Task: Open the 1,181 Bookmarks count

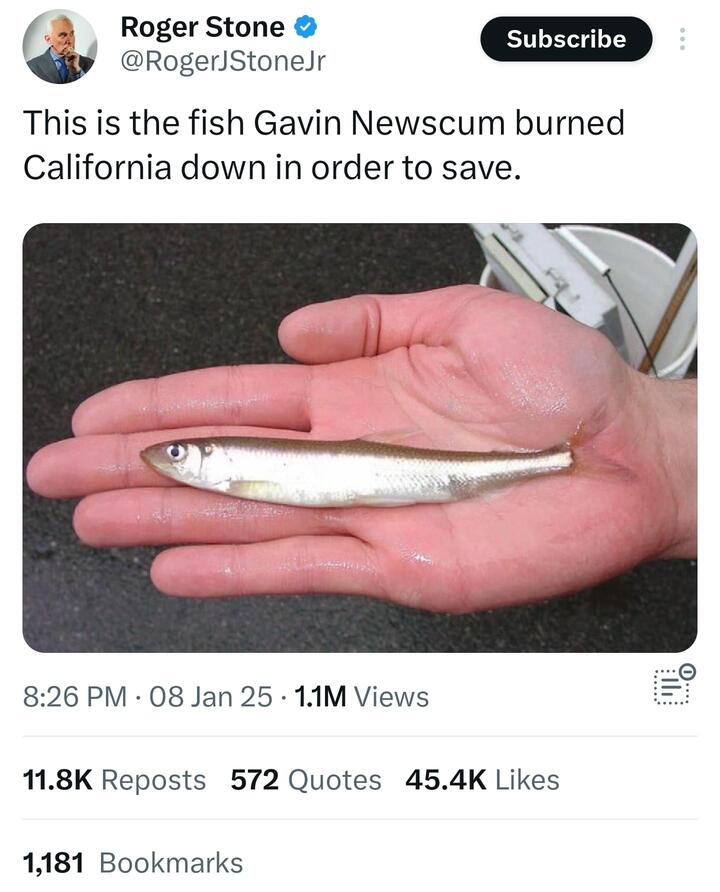Action: (133, 862)
